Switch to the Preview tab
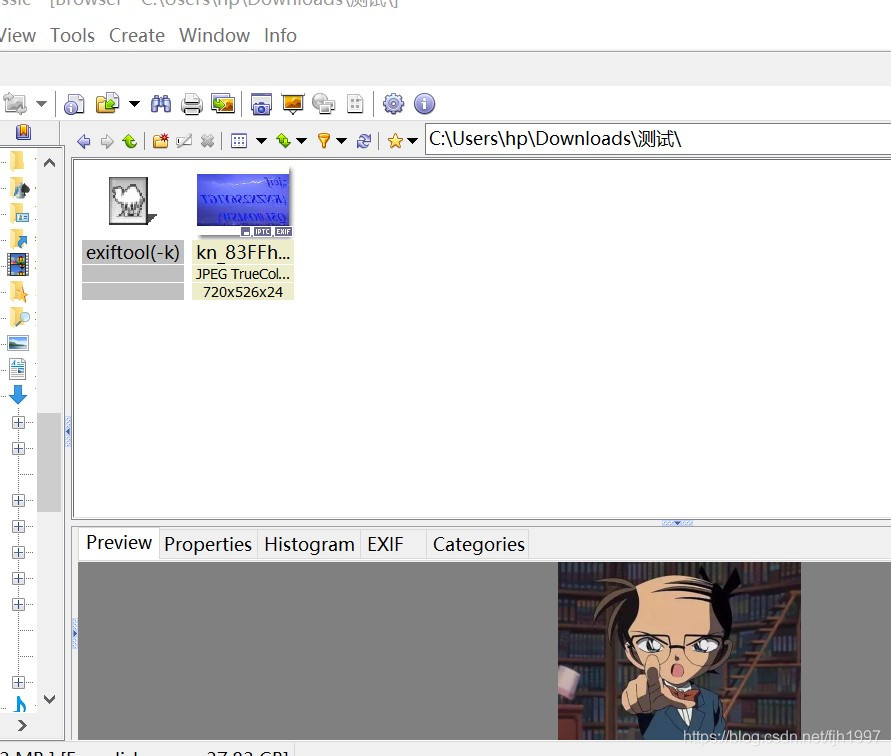Viewport: 891px width, 756px height. coord(119,543)
